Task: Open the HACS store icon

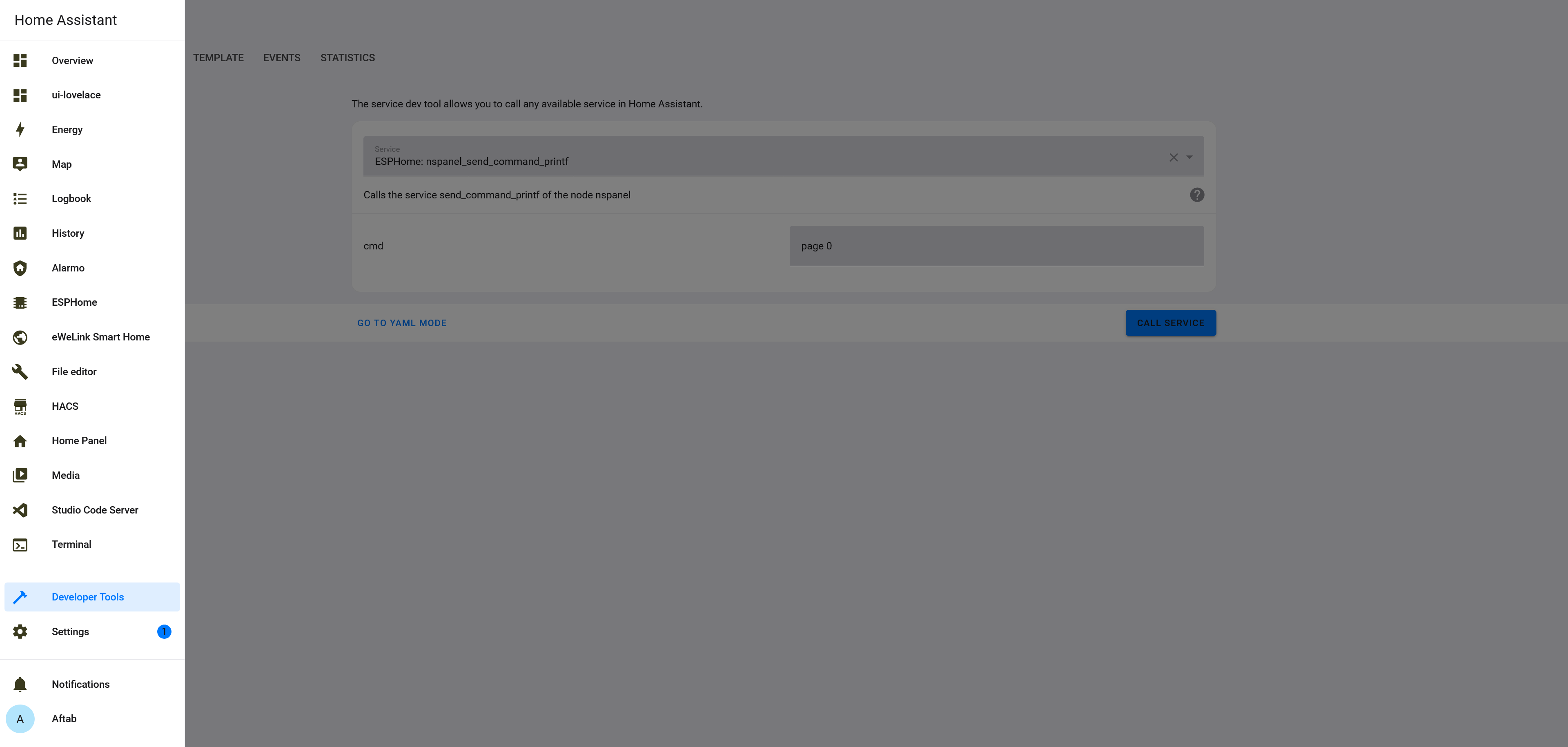Action: pos(20,406)
